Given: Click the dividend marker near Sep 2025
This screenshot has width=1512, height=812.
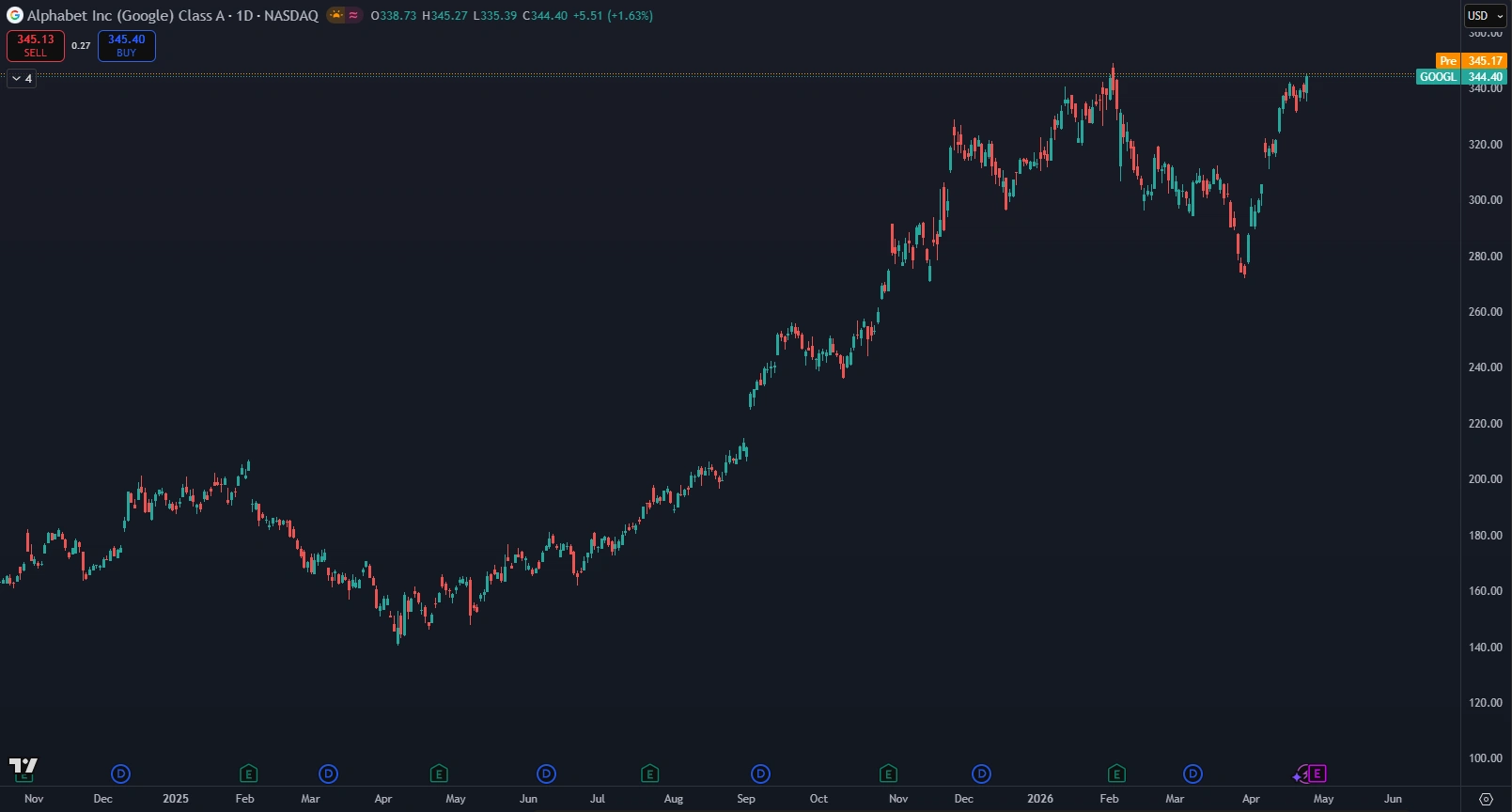Looking at the screenshot, I should [760, 773].
